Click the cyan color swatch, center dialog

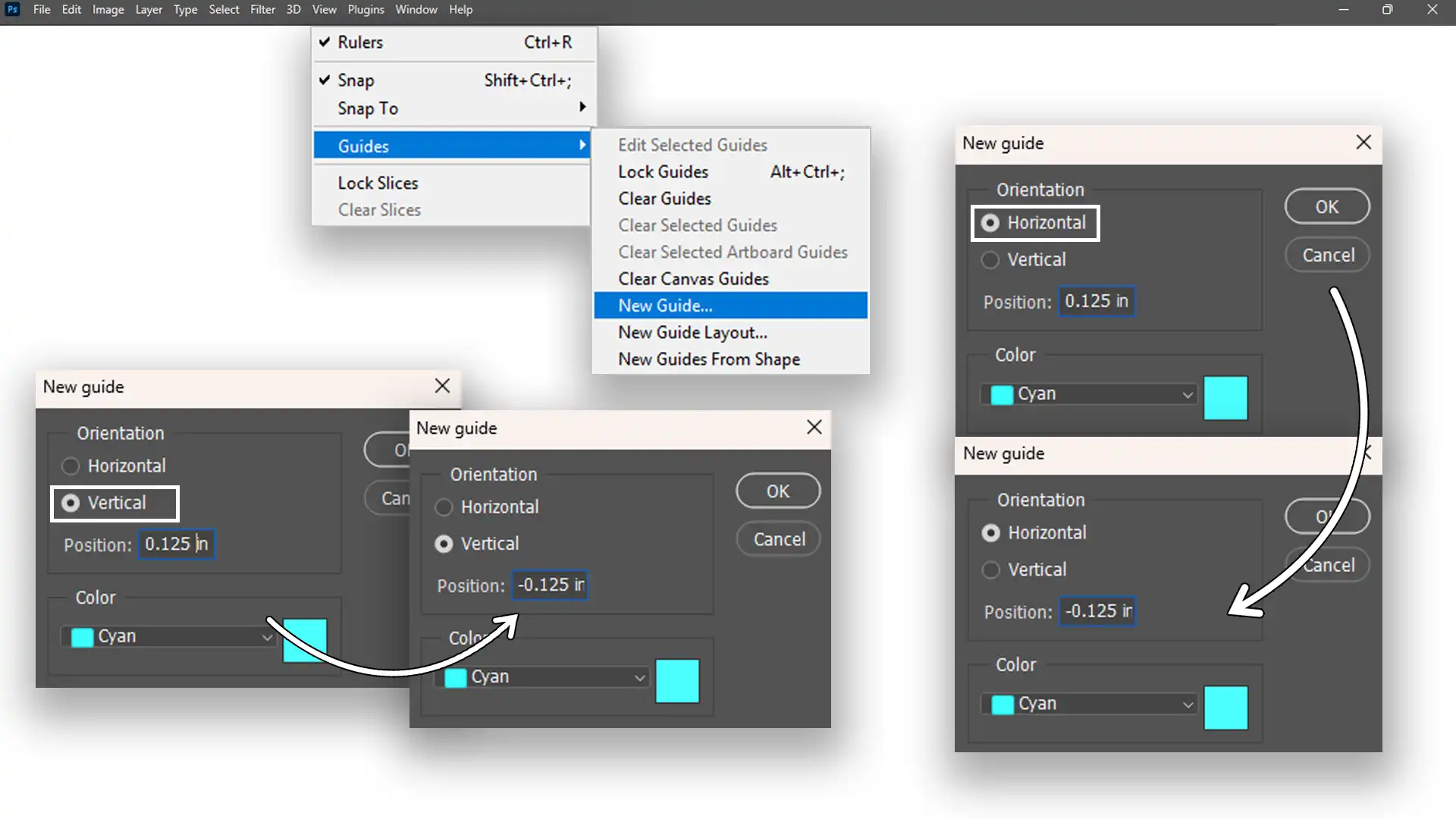pyautogui.click(x=677, y=681)
